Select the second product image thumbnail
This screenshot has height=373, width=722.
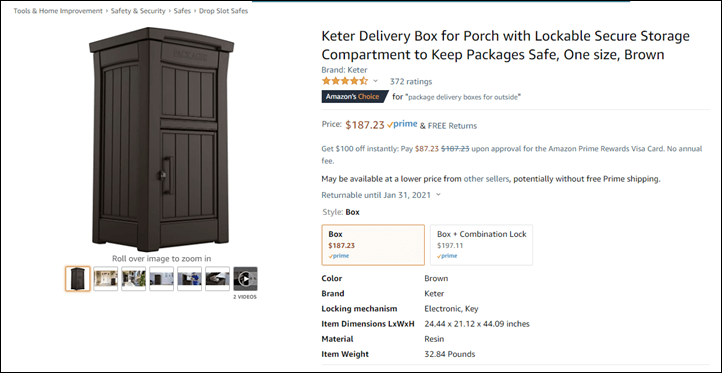pyautogui.click(x=105, y=279)
